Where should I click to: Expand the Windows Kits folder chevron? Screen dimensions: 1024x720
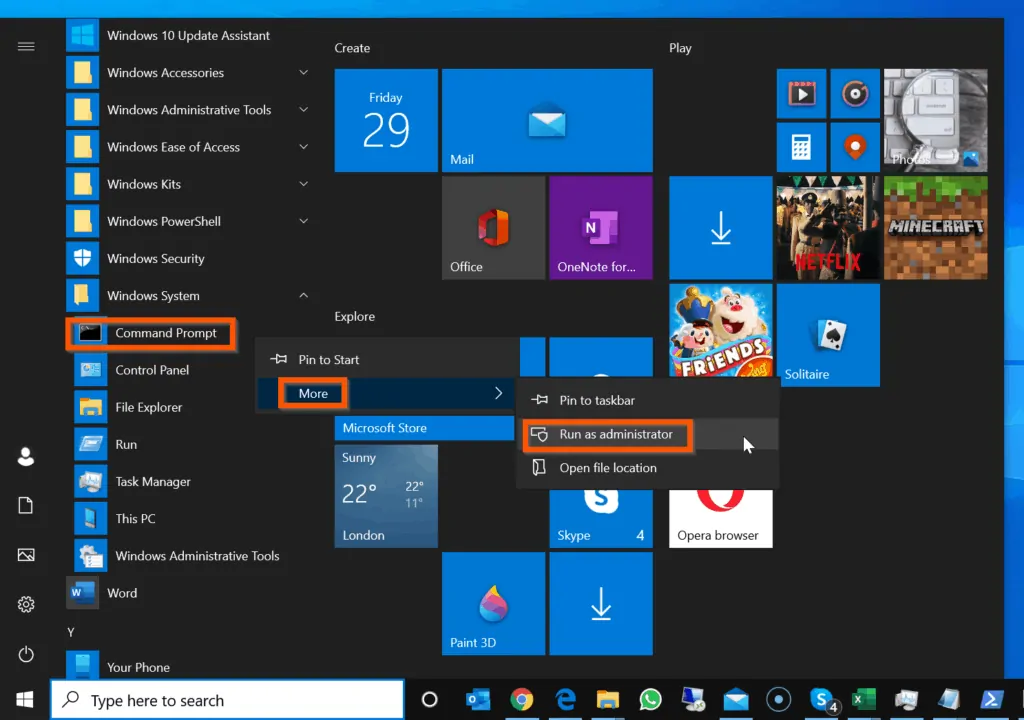[304, 184]
